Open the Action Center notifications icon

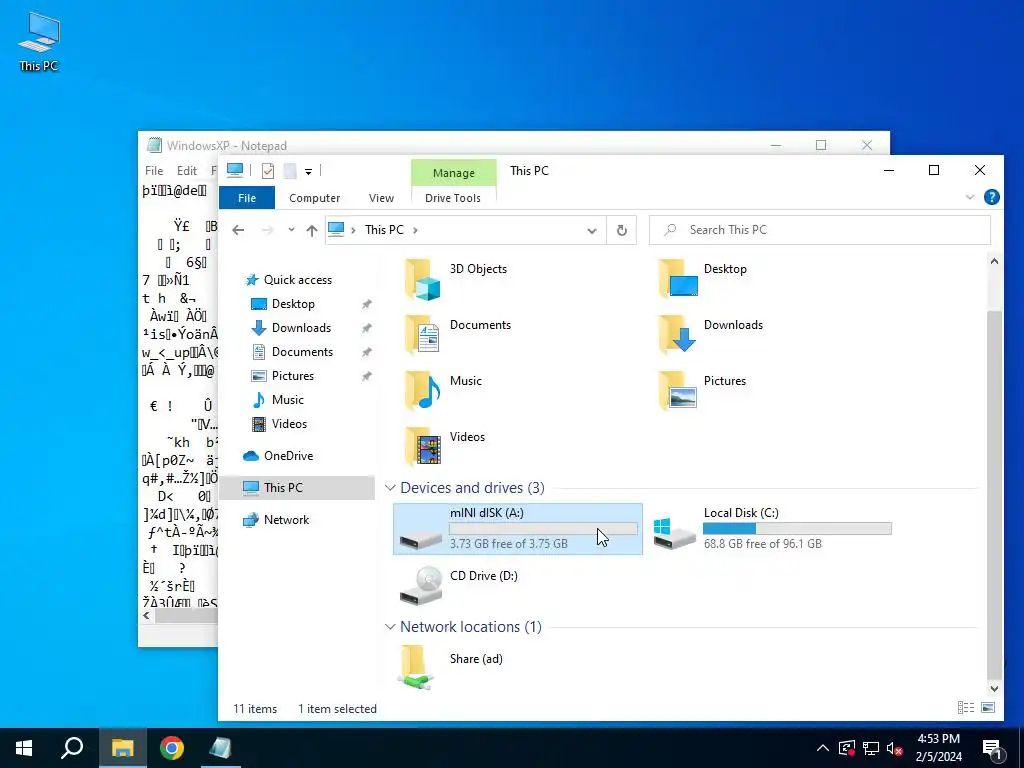[992, 748]
